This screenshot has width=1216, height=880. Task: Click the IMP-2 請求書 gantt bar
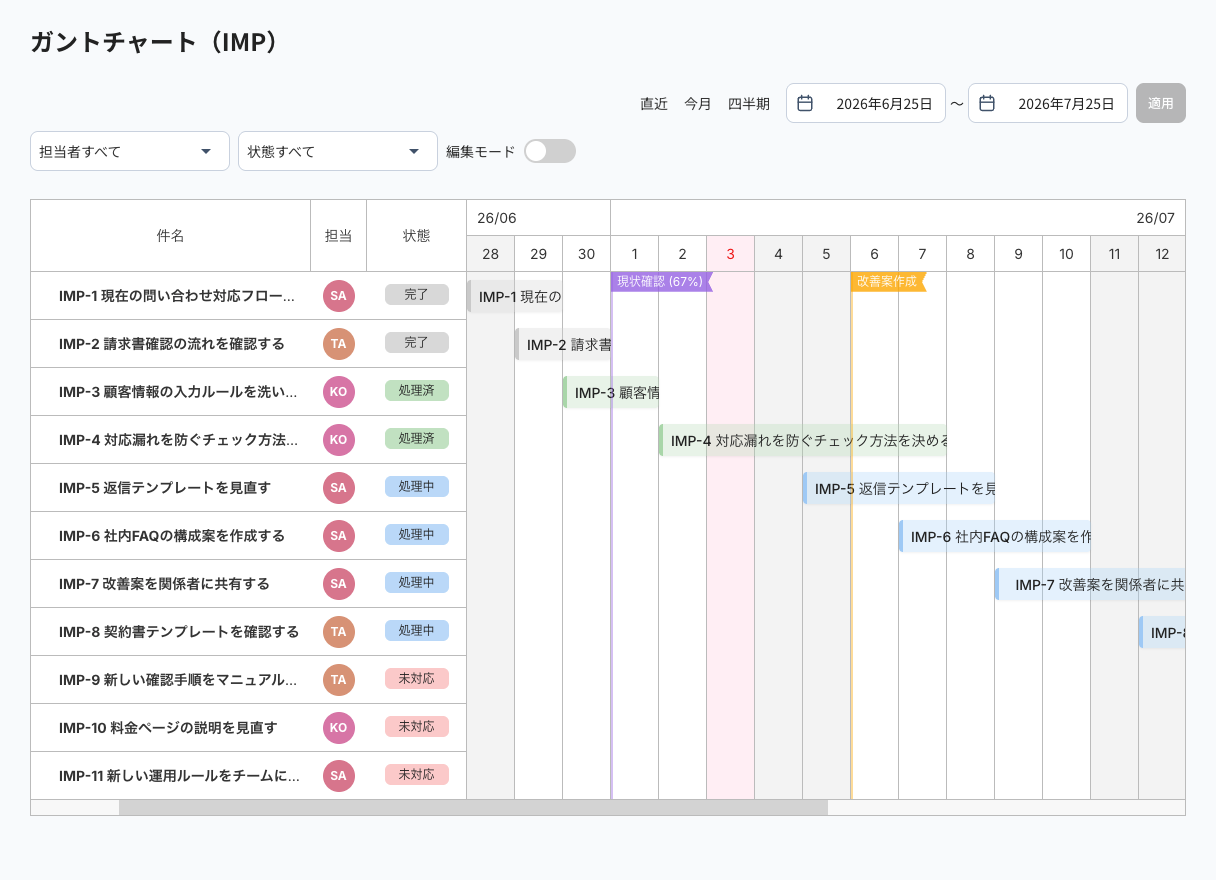pos(563,344)
